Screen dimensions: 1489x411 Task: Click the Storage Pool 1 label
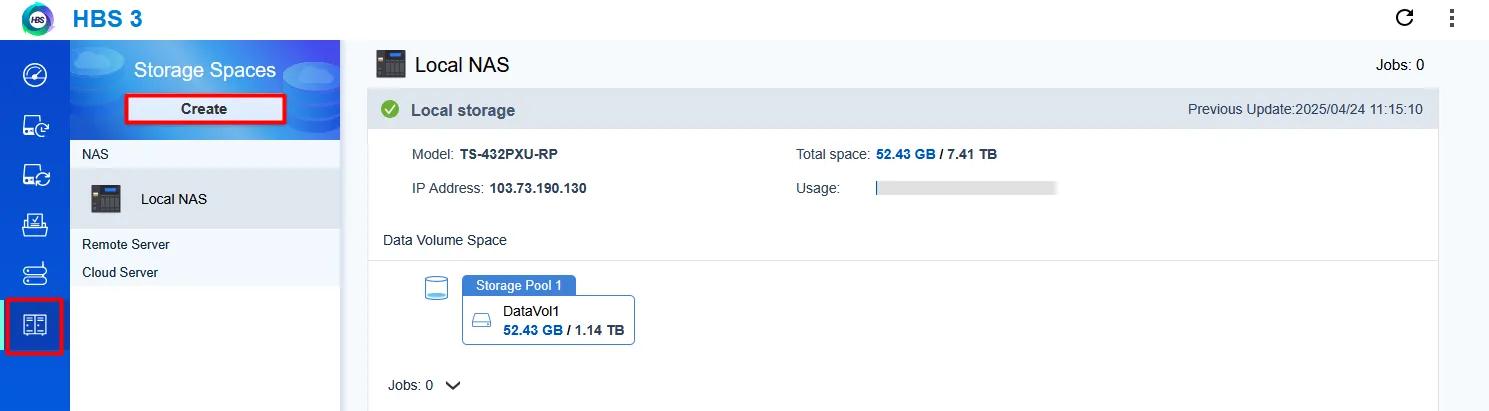(519, 285)
